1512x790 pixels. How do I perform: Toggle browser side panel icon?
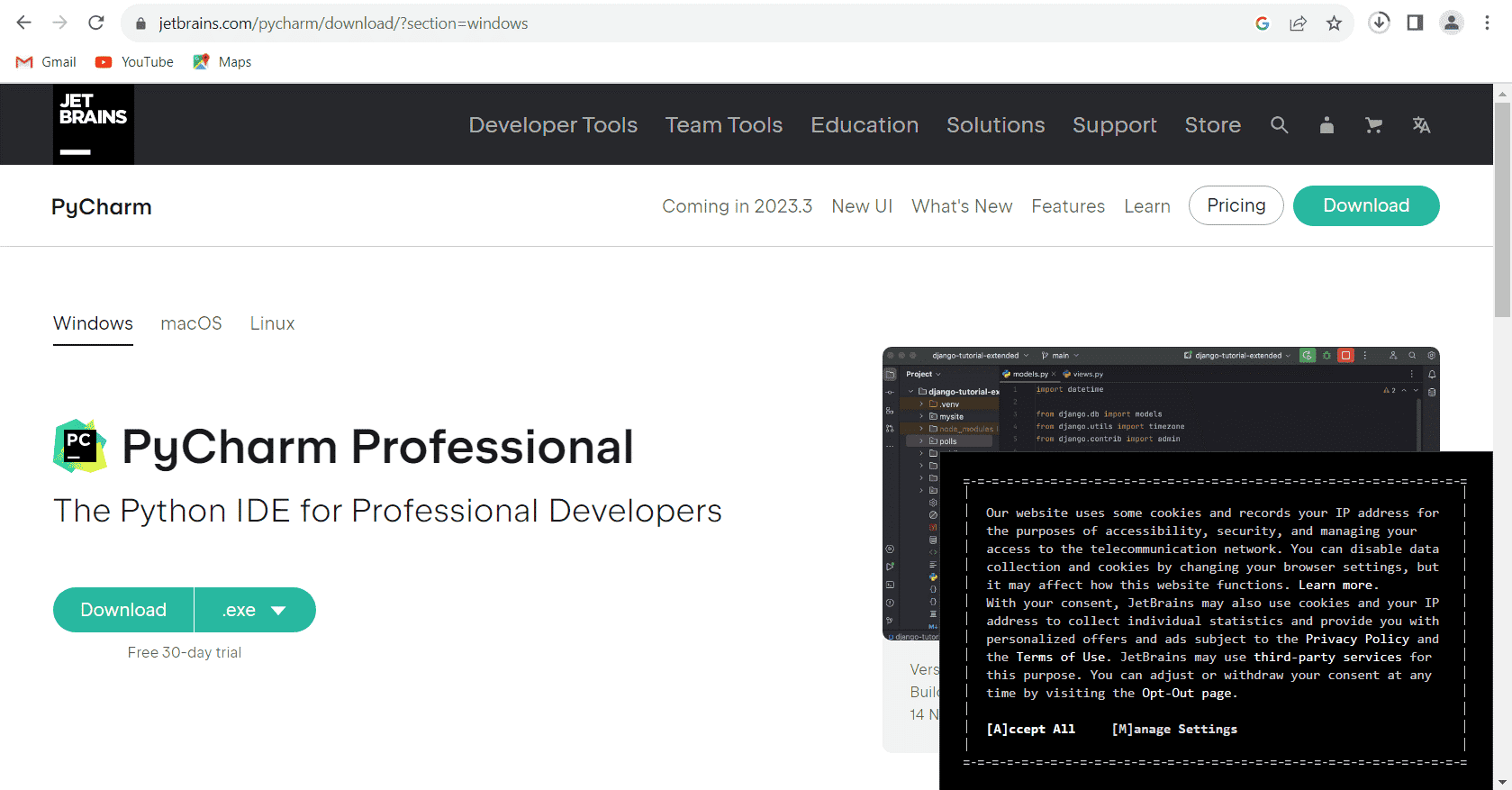[x=1415, y=23]
